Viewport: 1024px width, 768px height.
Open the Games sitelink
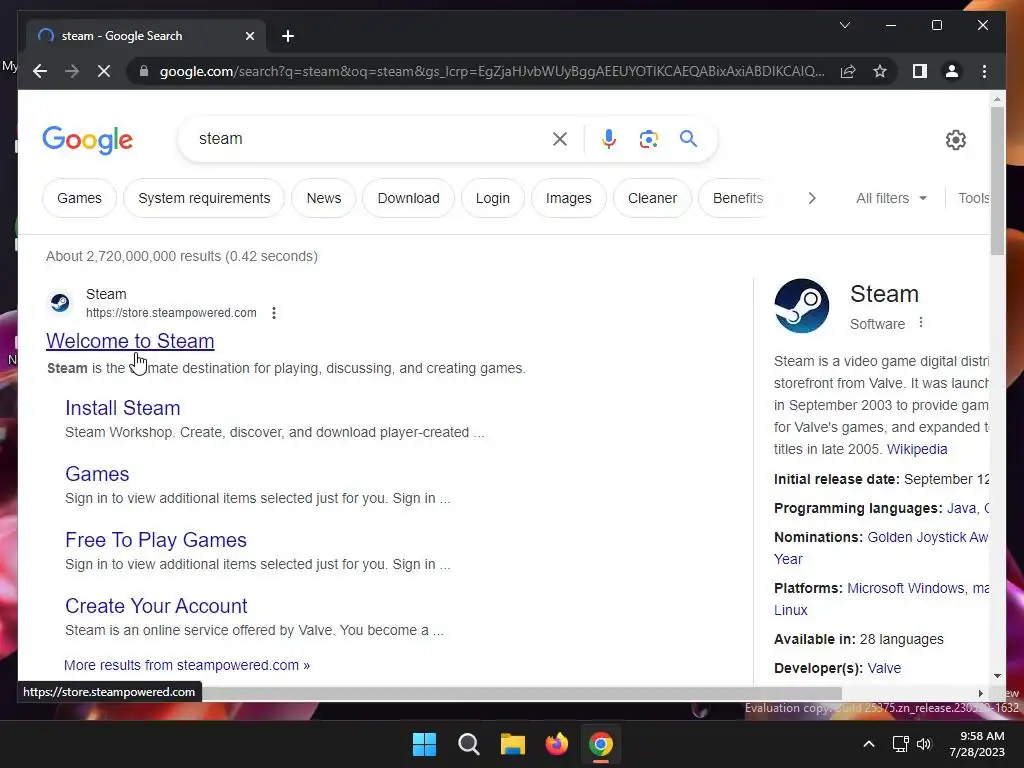[x=97, y=474]
